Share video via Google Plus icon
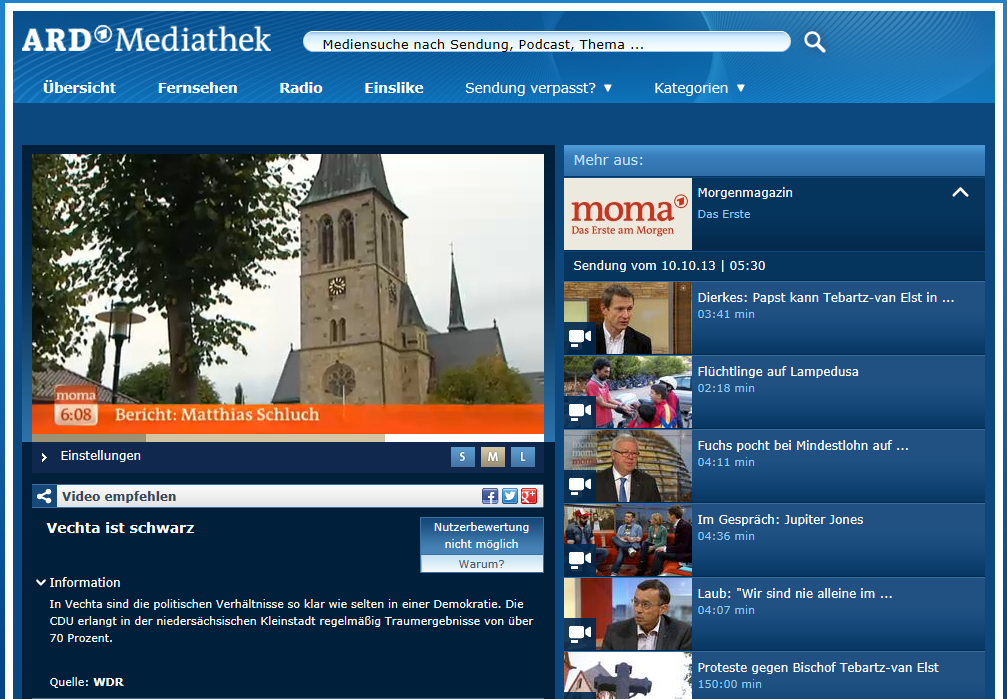The image size is (1007, 699). click(x=529, y=496)
